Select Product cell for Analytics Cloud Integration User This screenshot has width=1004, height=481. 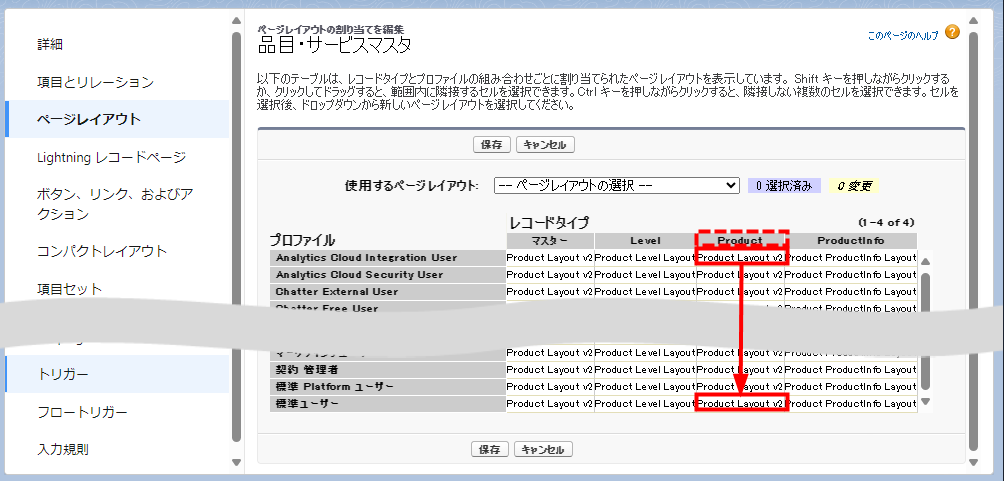(x=740, y=258)
